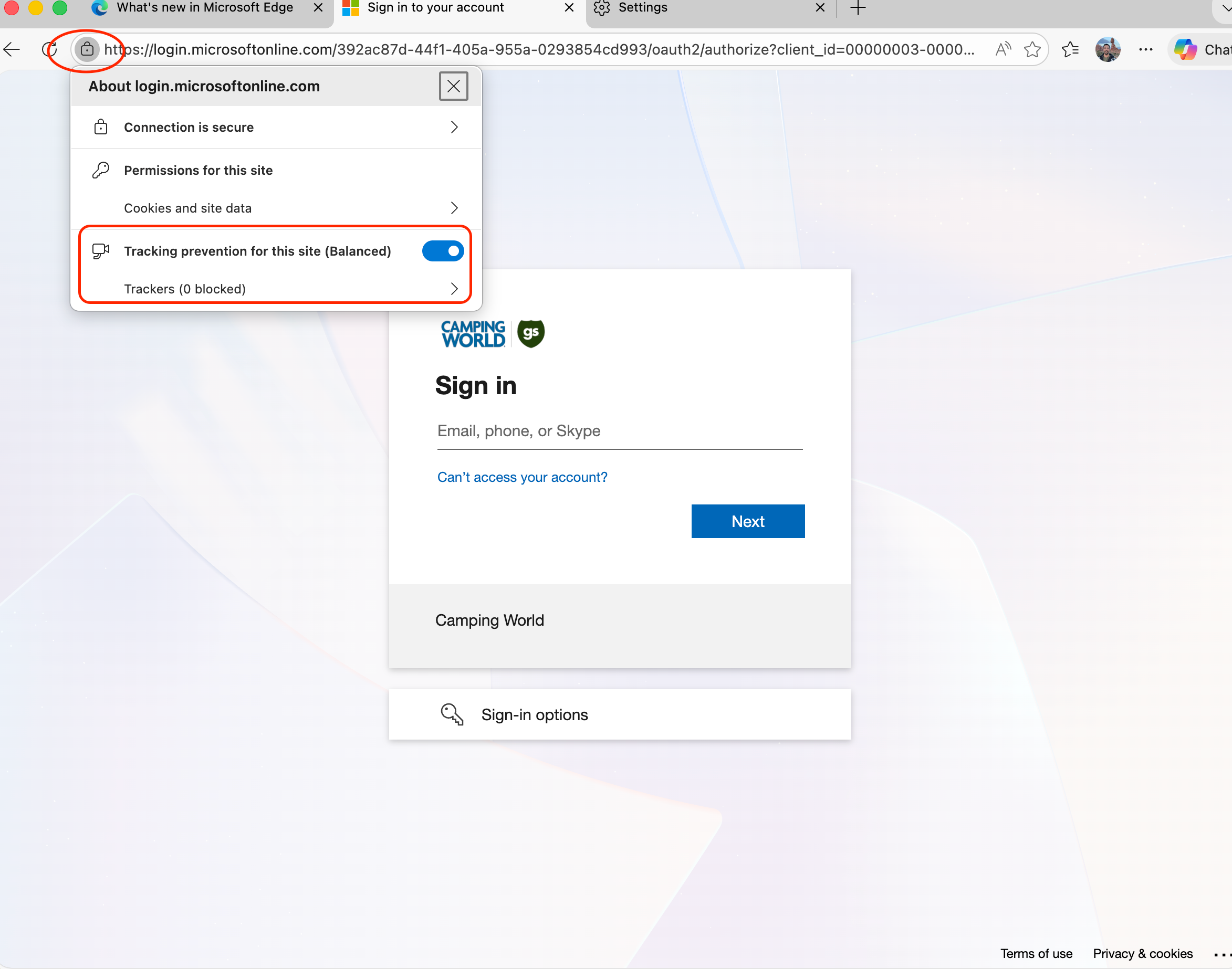Switch to the Settings tab

704,8
